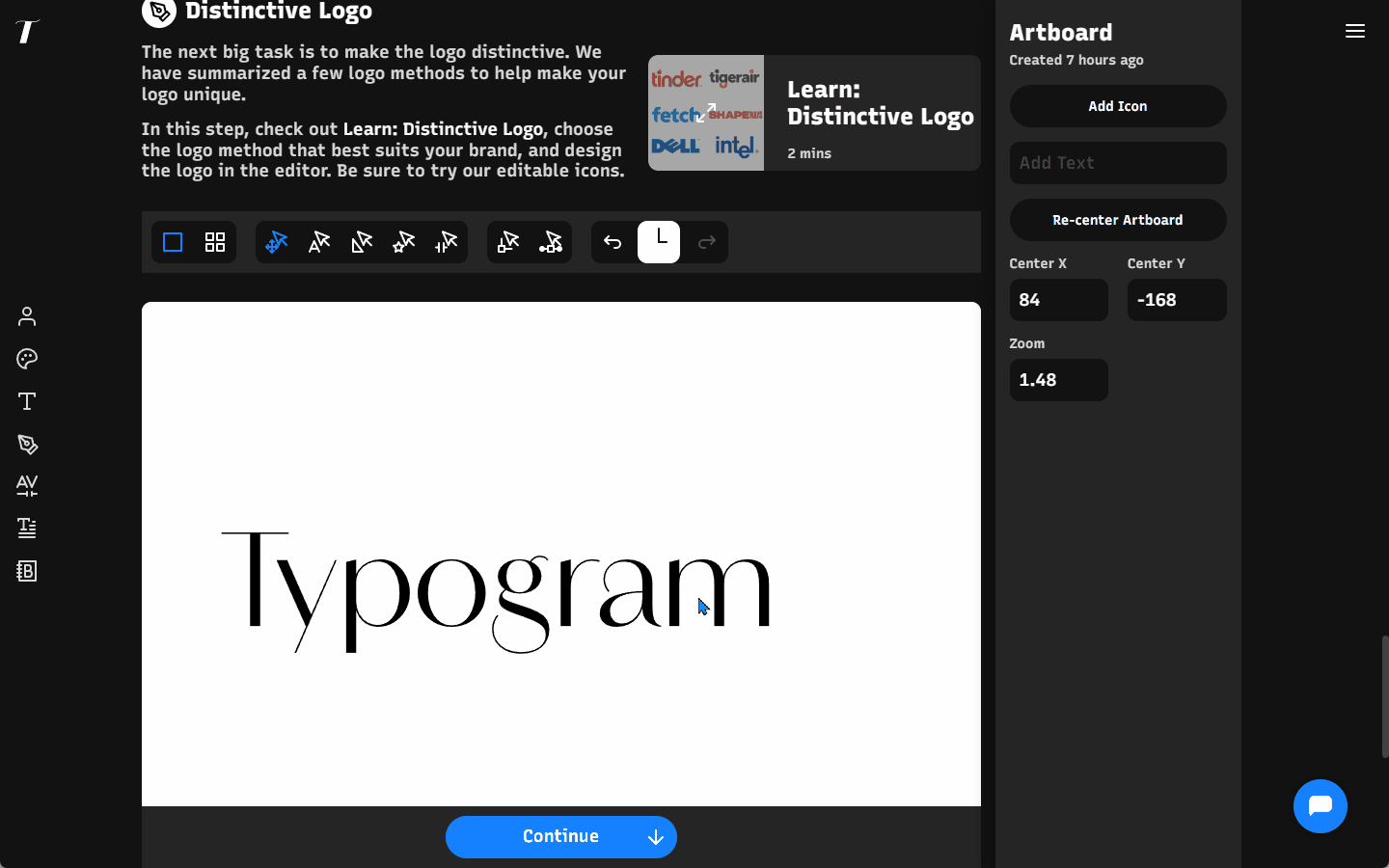Click the Continue down arrow

coord(656,837)
